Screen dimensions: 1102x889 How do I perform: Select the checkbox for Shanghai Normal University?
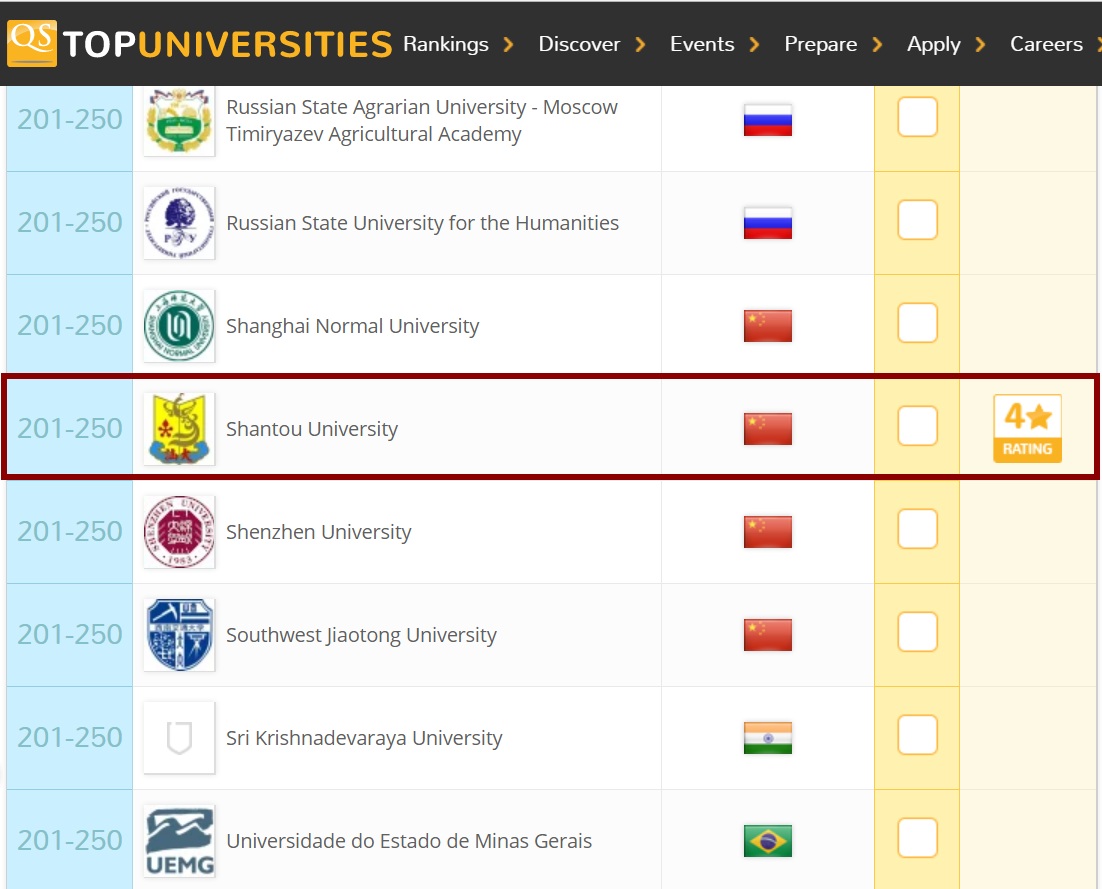917,323
